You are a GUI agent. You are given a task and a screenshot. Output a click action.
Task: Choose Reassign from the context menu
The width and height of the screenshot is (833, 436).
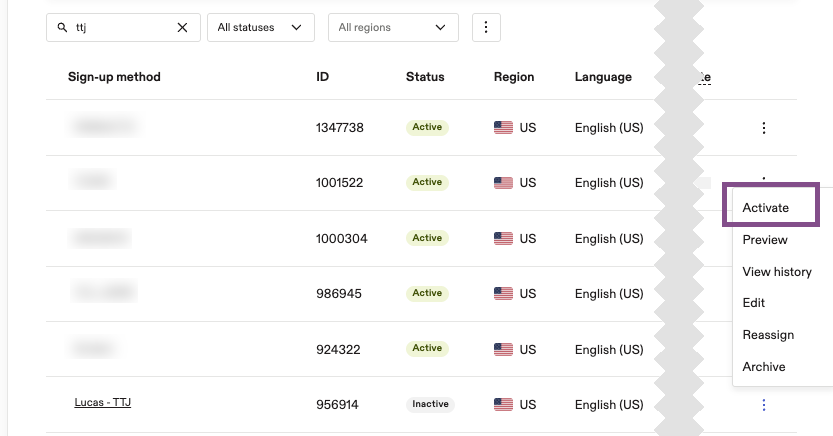click(768, 335)
